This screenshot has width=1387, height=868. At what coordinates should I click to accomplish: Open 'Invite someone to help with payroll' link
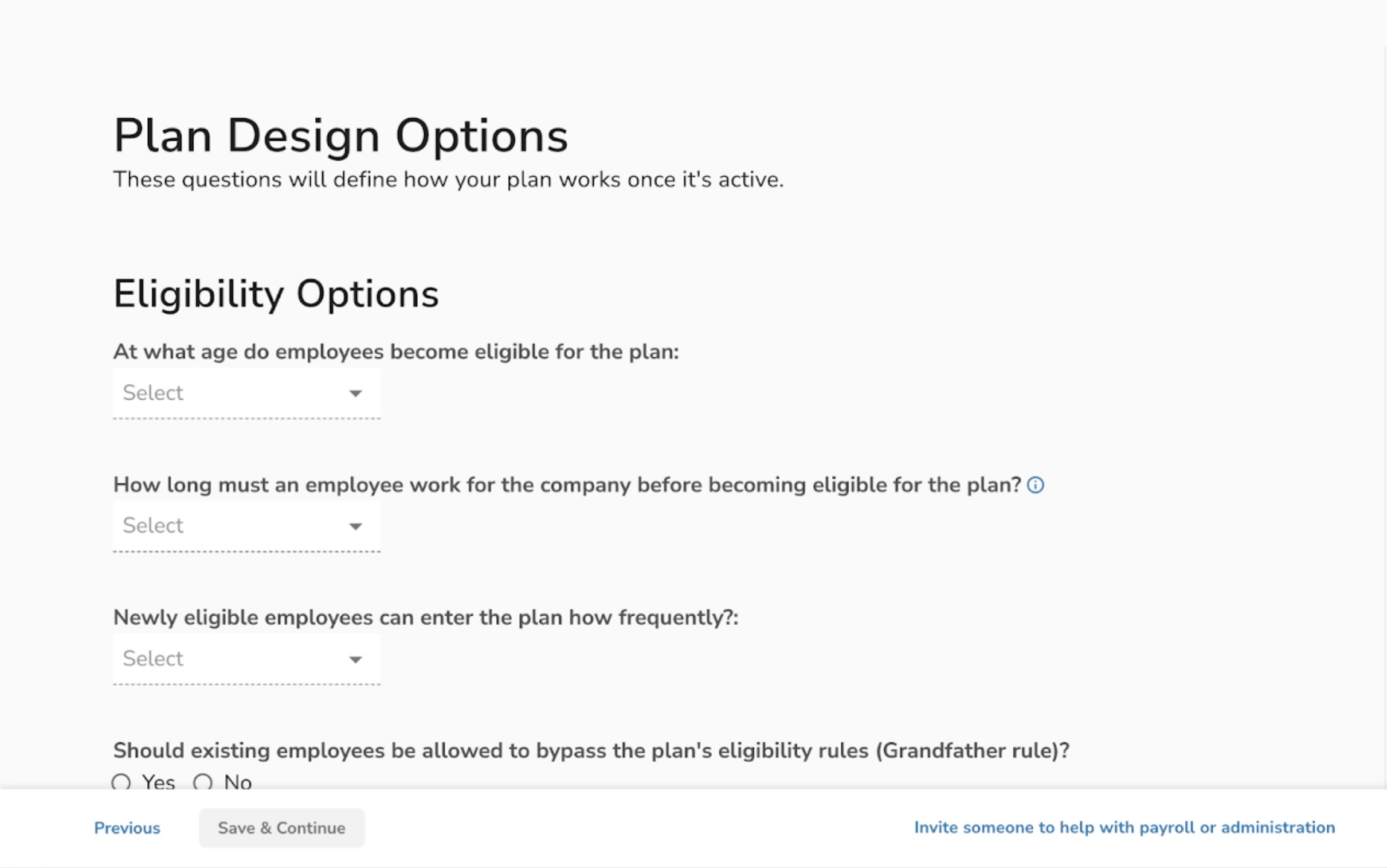(x=1124, y=827)
